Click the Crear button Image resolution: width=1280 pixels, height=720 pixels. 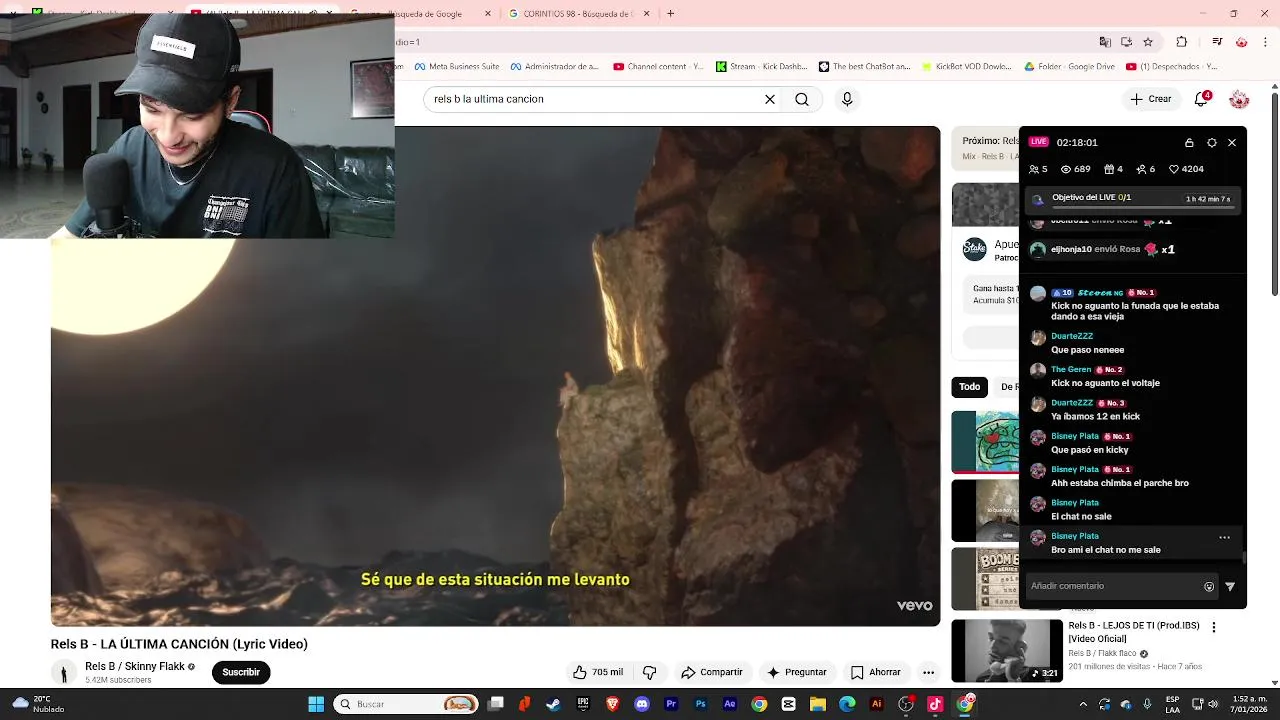(1151, 99)
